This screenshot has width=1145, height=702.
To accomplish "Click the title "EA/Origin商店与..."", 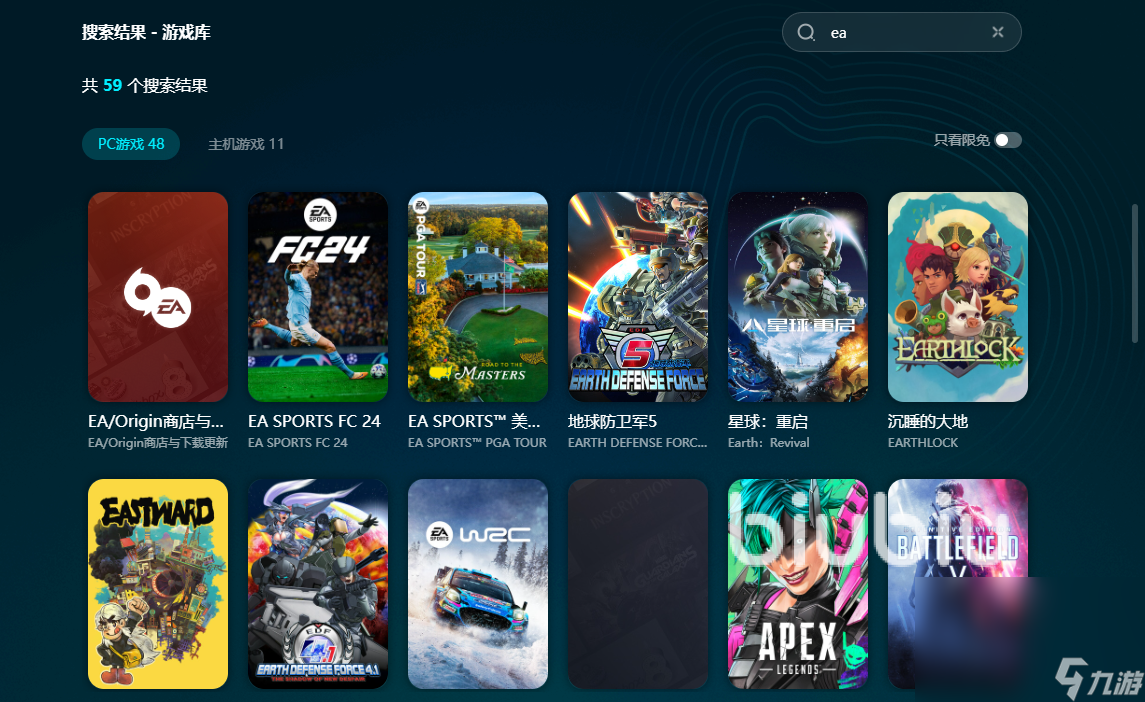I will (x=156, y=421).
